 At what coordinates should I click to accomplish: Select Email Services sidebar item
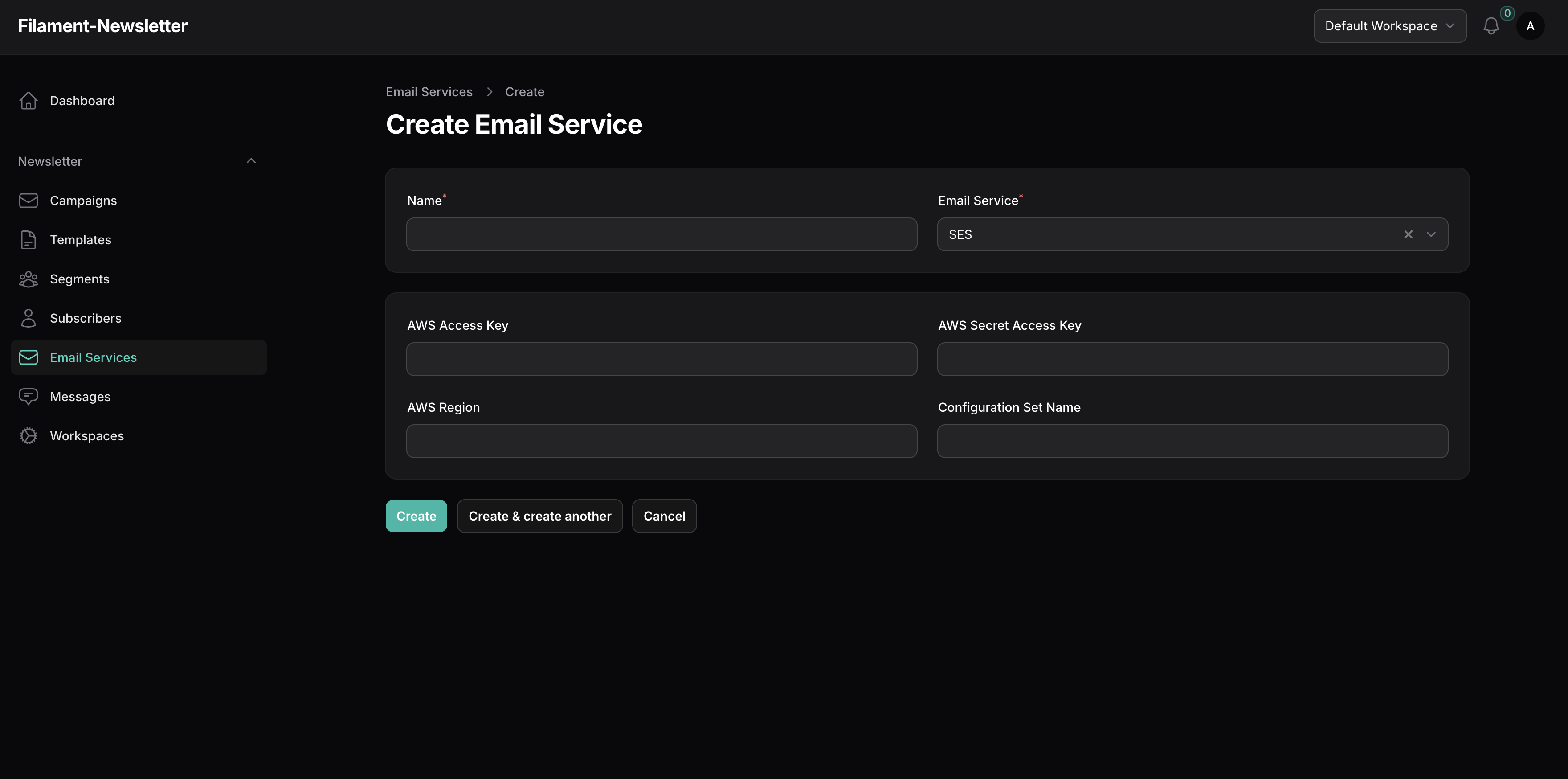tap(139, 357)
